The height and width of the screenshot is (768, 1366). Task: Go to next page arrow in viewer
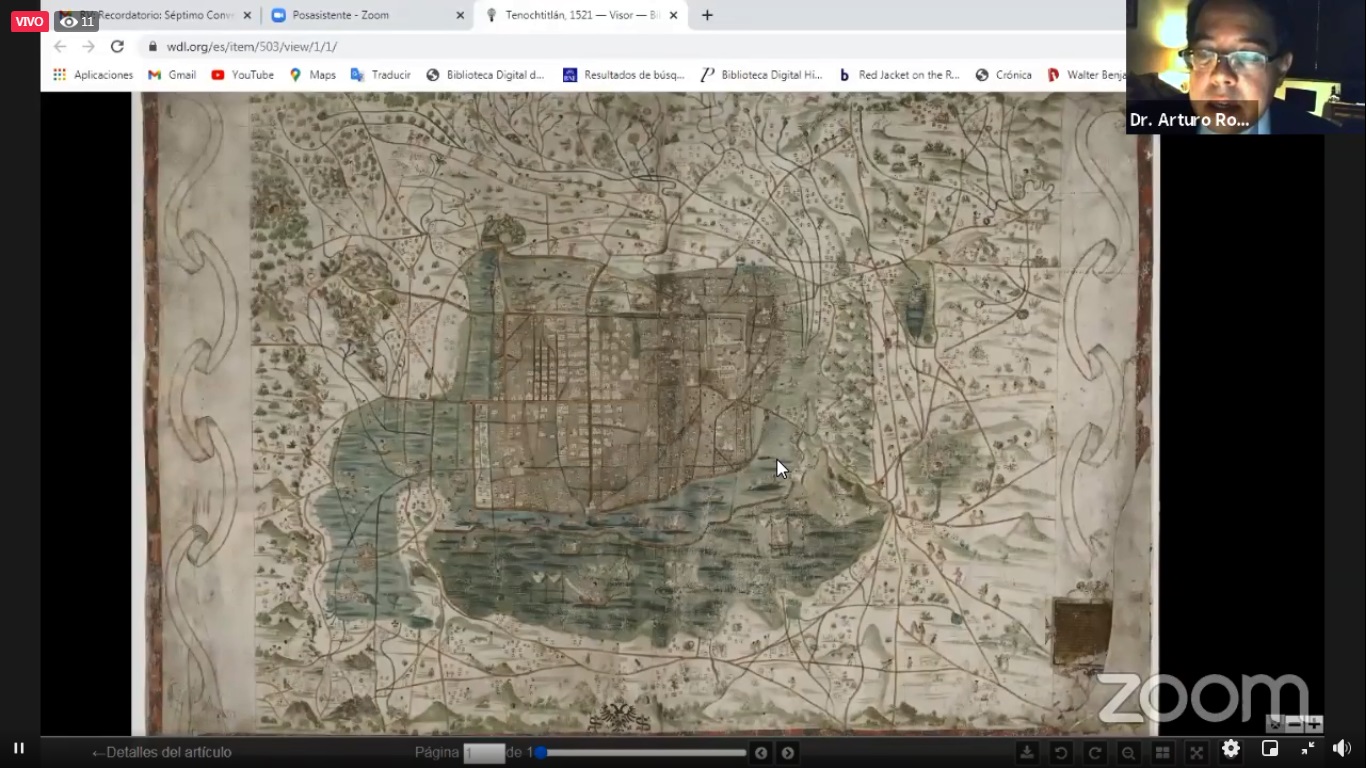click(788, 753)
